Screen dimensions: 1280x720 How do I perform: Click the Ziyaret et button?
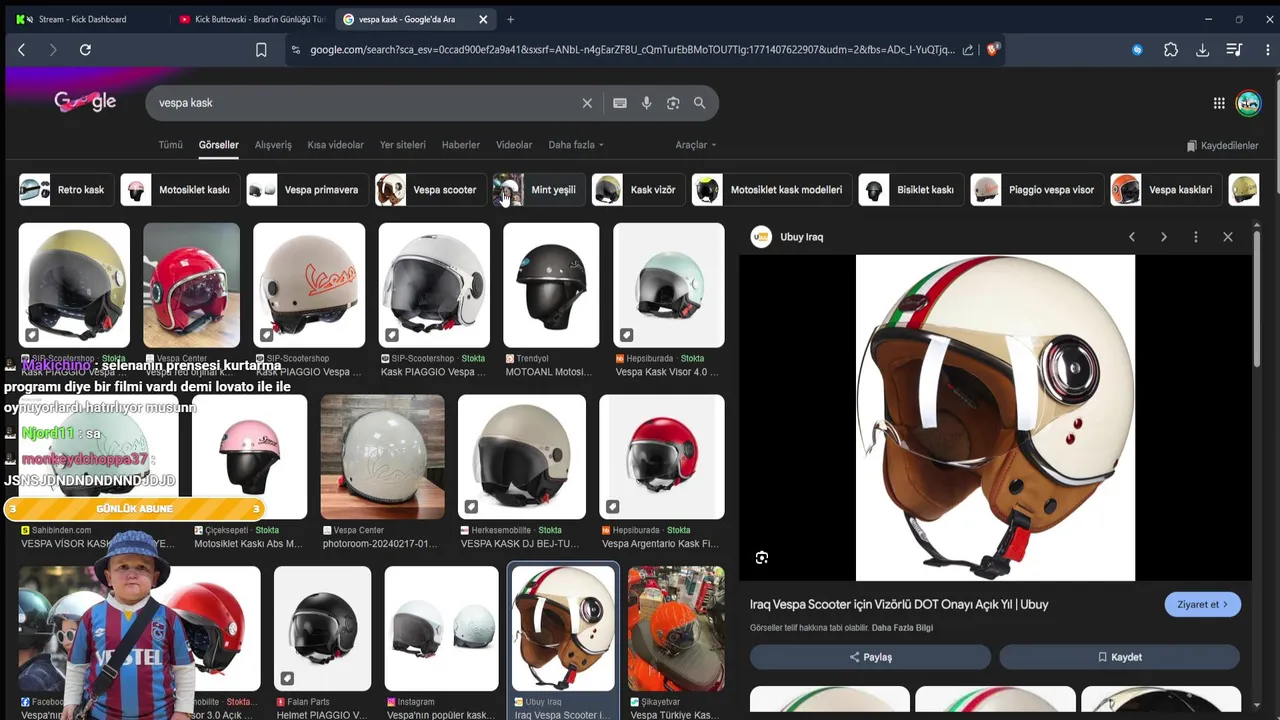[1203, 604]
